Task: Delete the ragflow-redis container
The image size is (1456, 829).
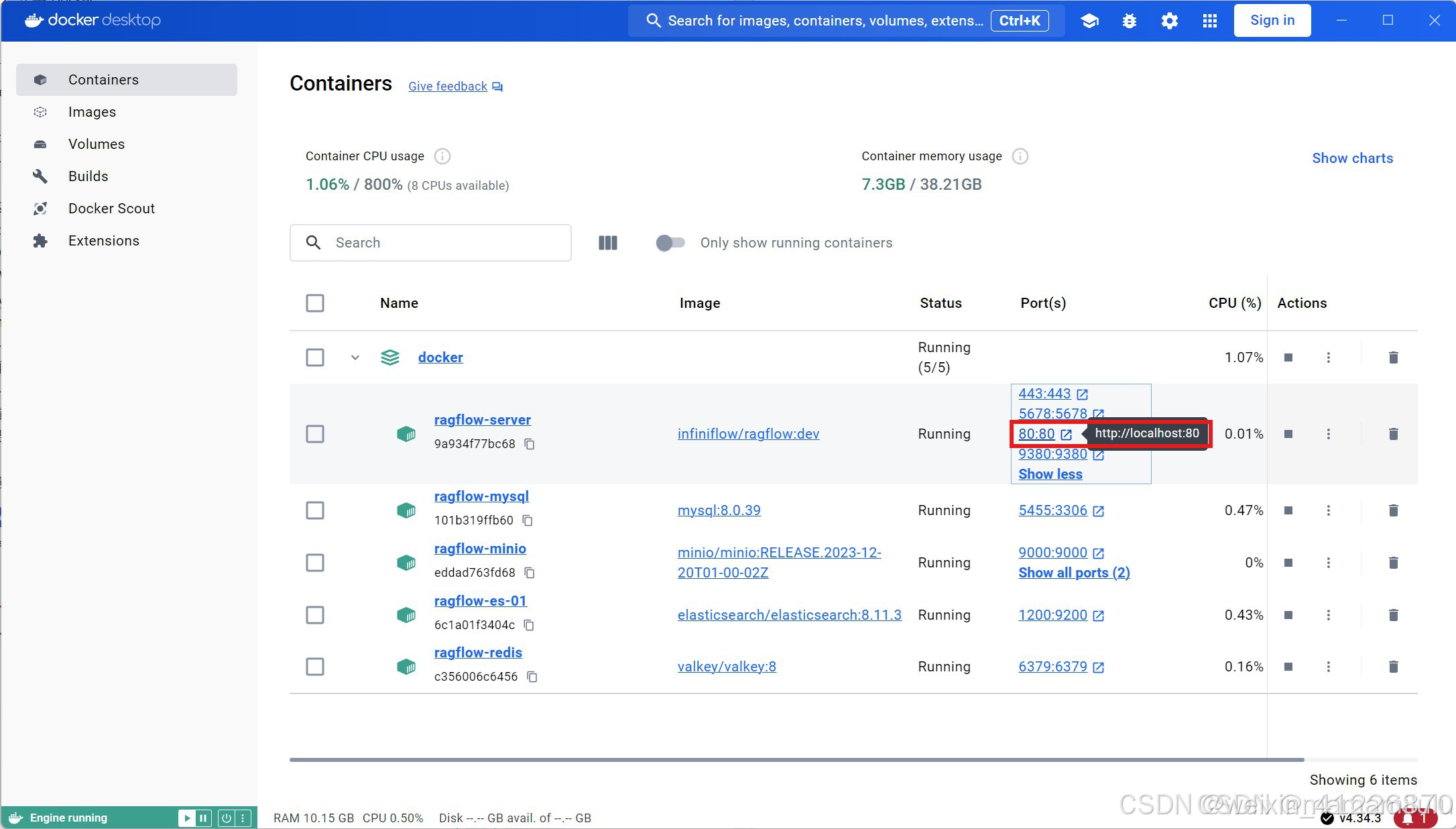Action: [1393, 667]
